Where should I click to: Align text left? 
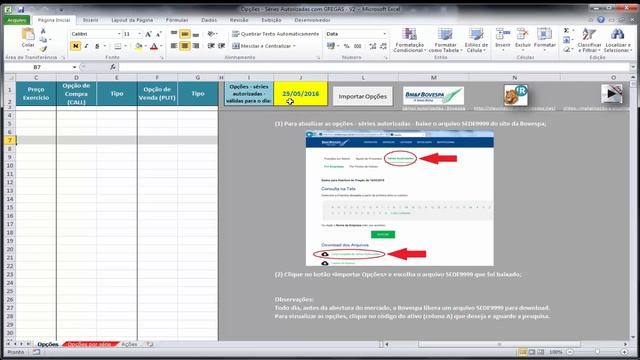[x=174, y=46]
